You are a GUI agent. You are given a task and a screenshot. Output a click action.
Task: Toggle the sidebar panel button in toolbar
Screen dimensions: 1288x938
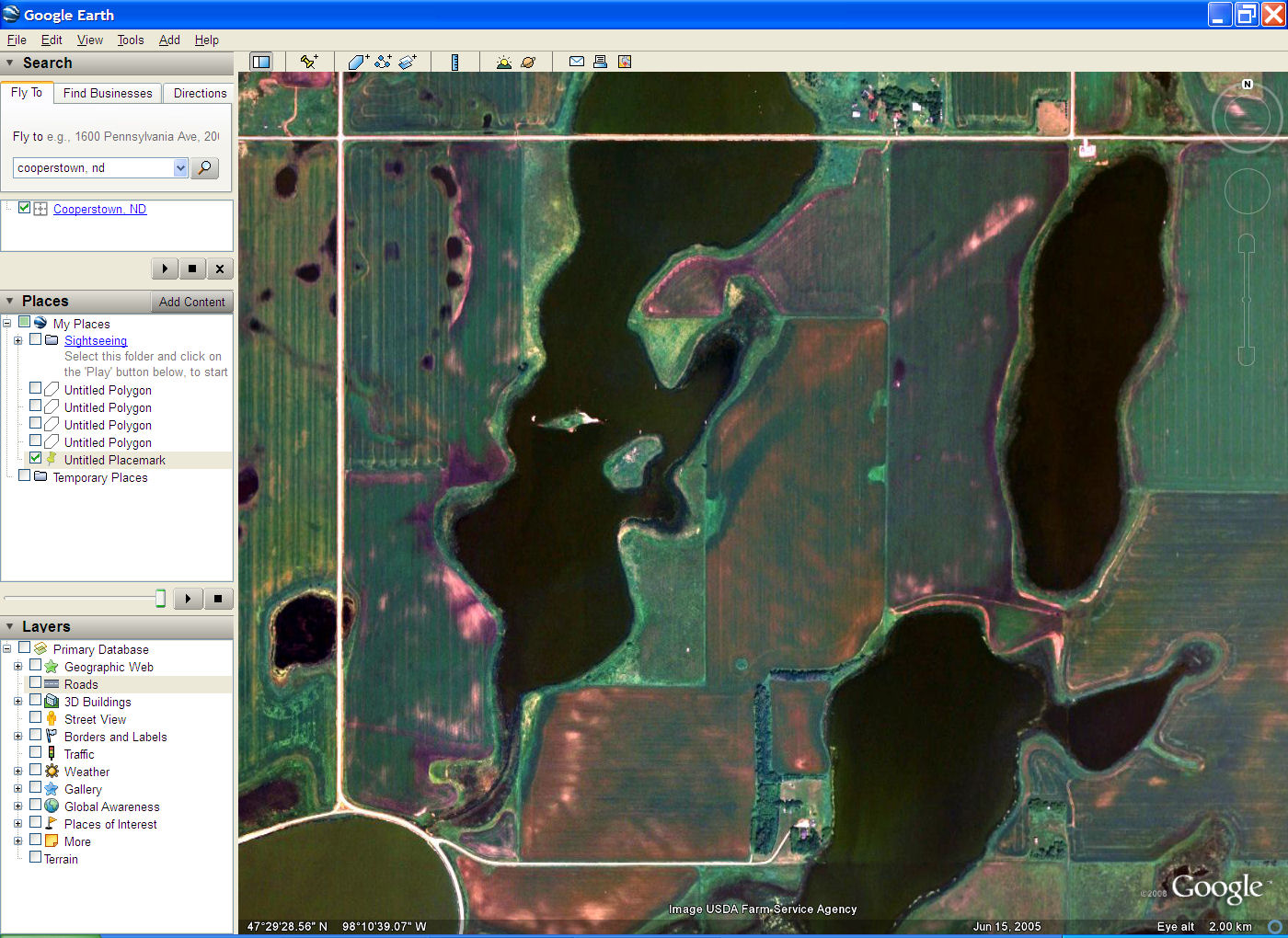pos(261,62)
